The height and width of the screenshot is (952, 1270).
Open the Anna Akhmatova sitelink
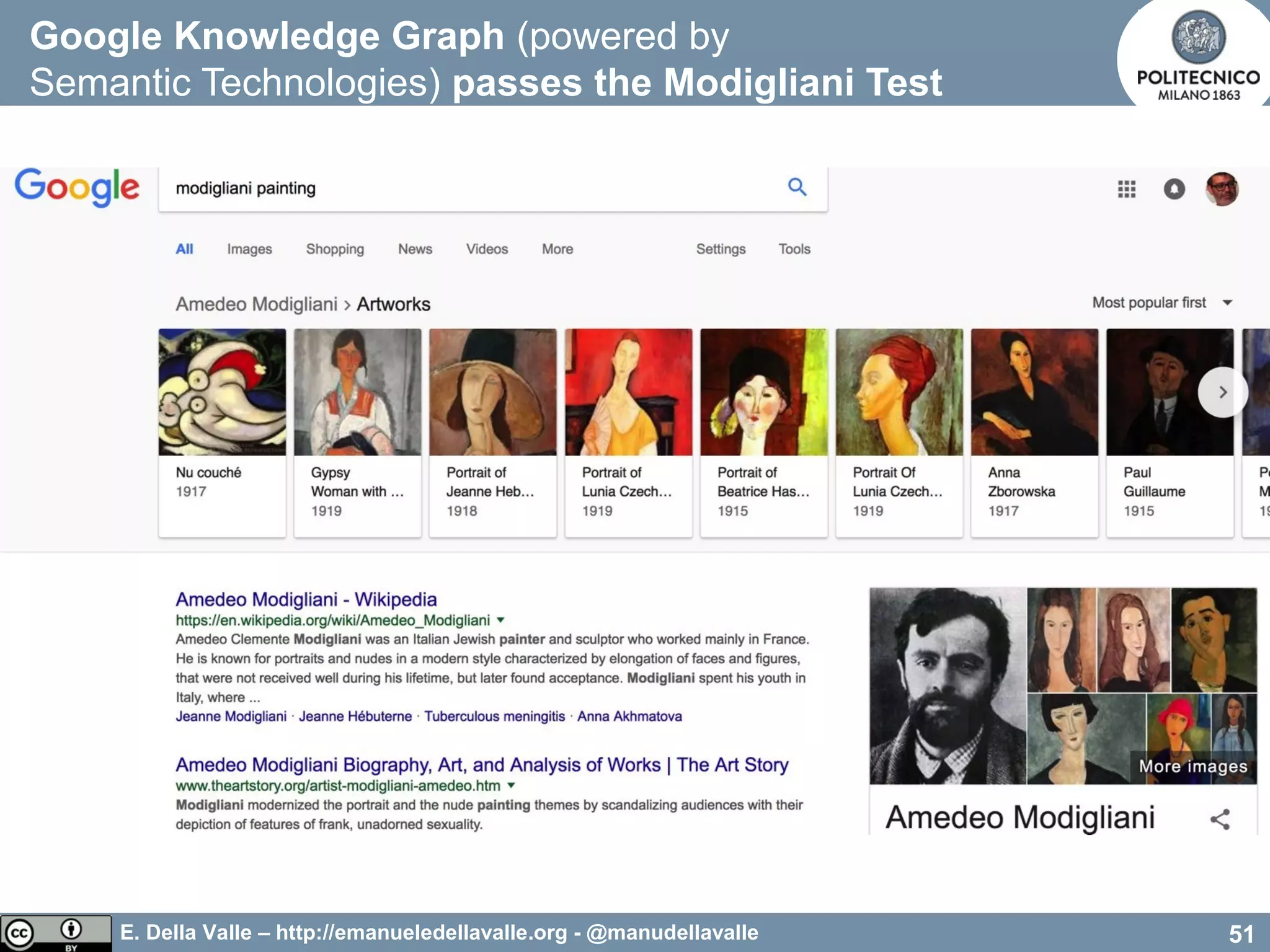629,716
